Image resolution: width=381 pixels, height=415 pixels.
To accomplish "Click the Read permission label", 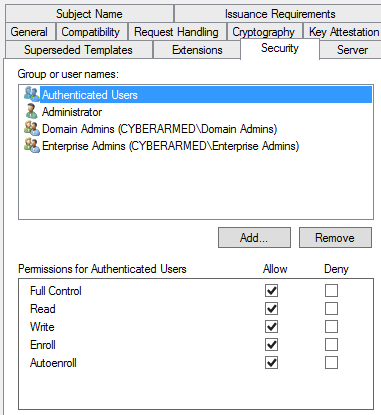I will tap(43, 309).
